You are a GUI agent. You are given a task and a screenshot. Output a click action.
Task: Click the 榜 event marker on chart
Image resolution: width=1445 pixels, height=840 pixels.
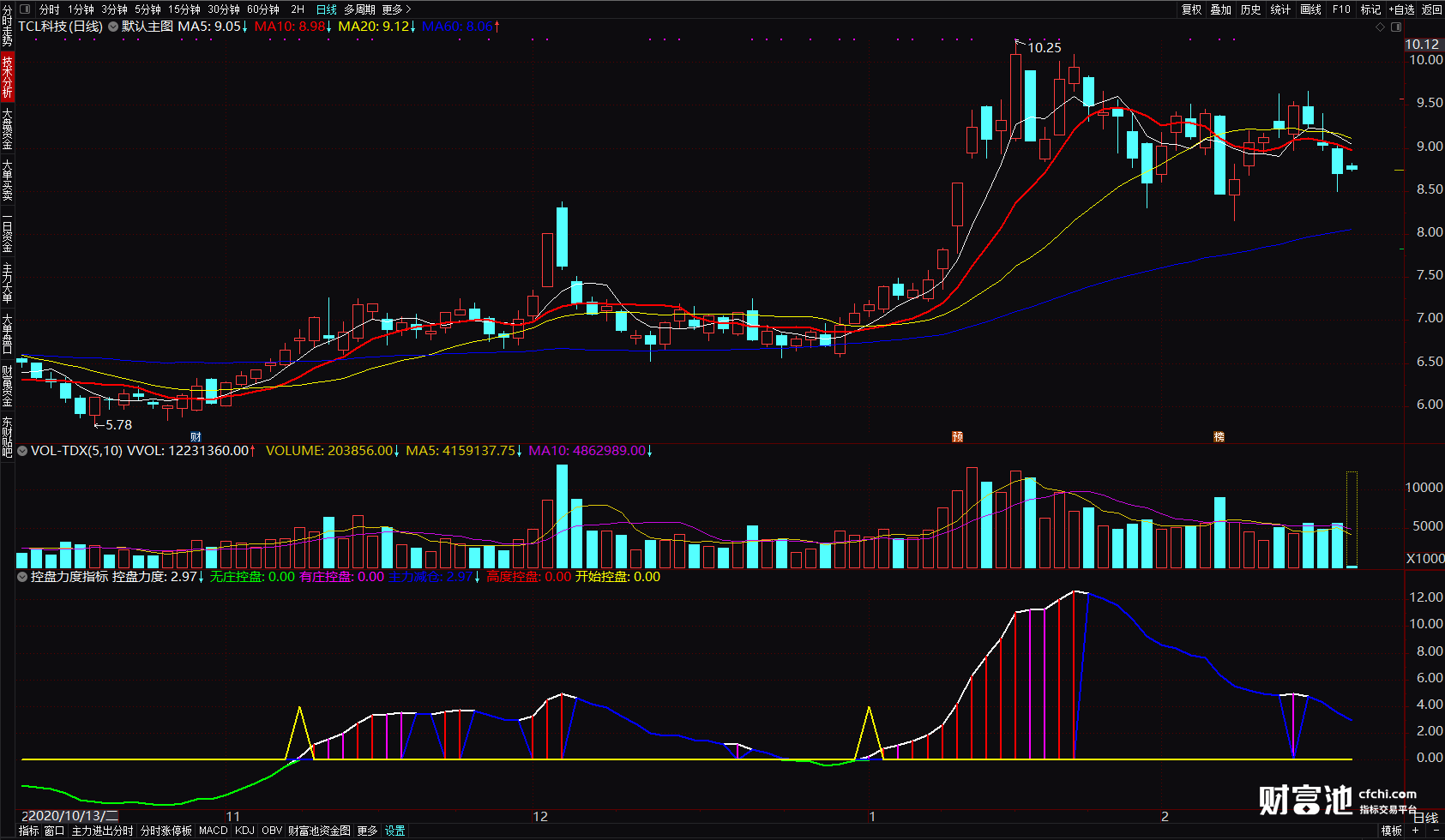point(1219,437)
